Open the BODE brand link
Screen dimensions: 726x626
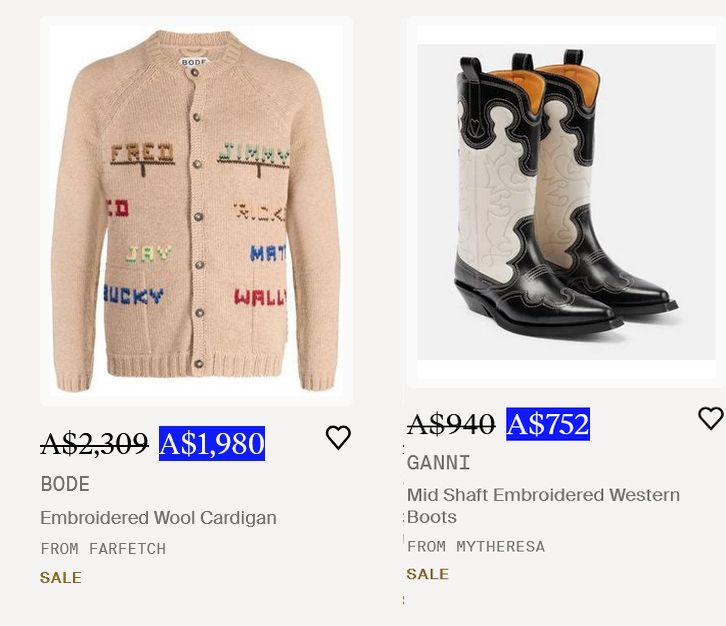click(65, 484)
